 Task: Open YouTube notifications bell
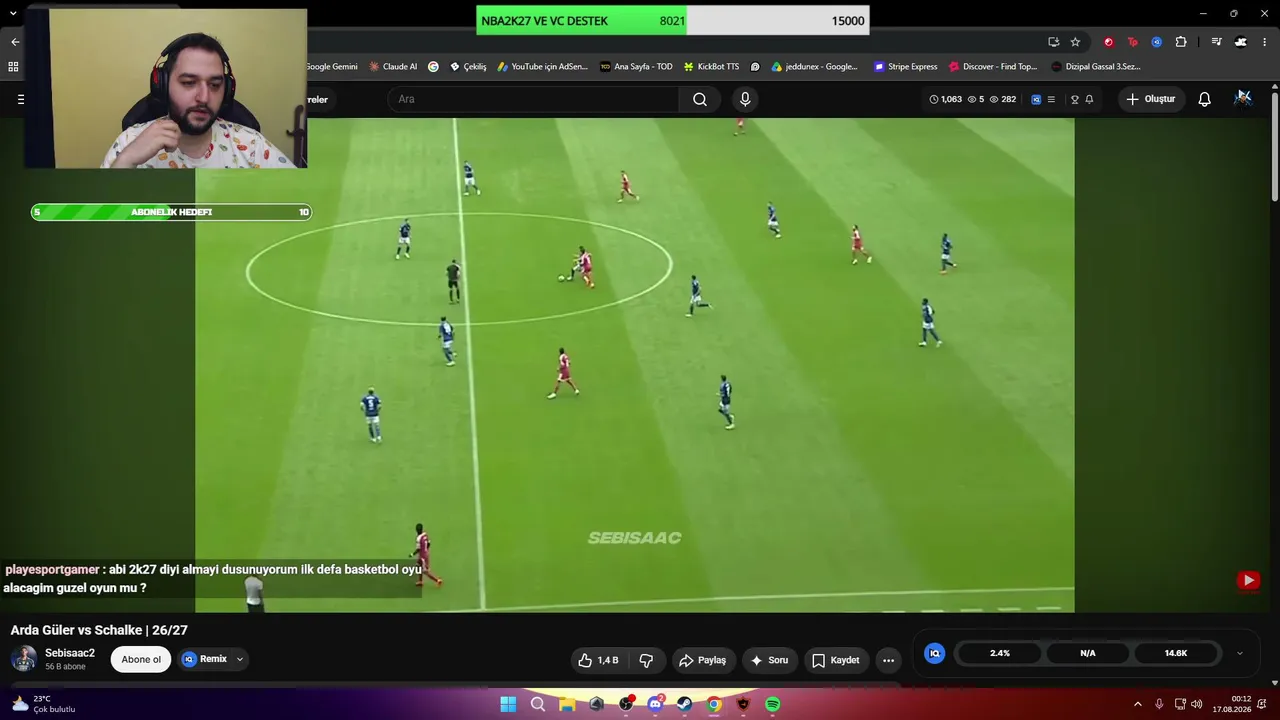click(1205, 99)
